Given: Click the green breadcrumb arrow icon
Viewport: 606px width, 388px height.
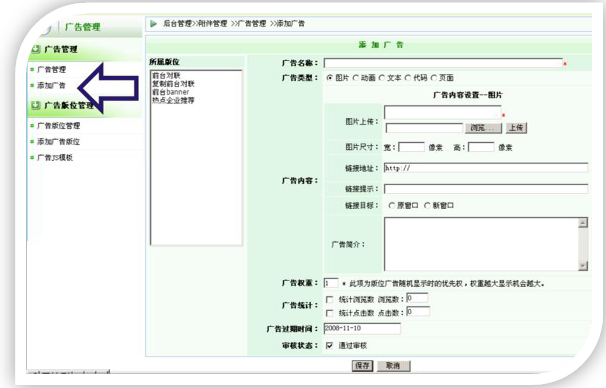Looking at the screenshot, I should (x=153, y=24).
